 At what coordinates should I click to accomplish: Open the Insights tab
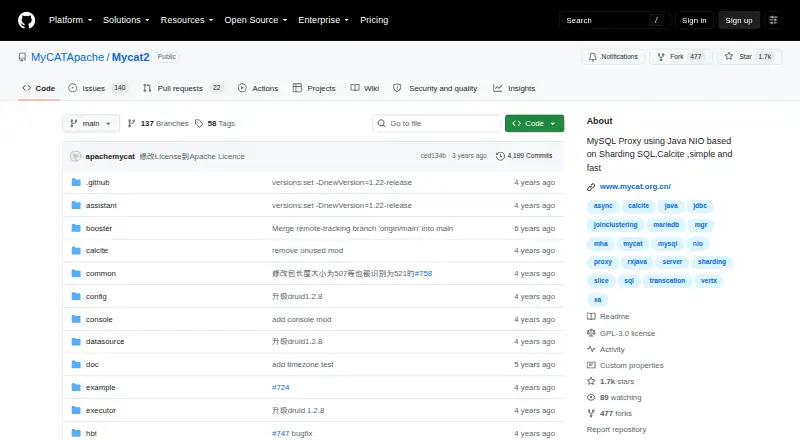(x=514, y=88)
